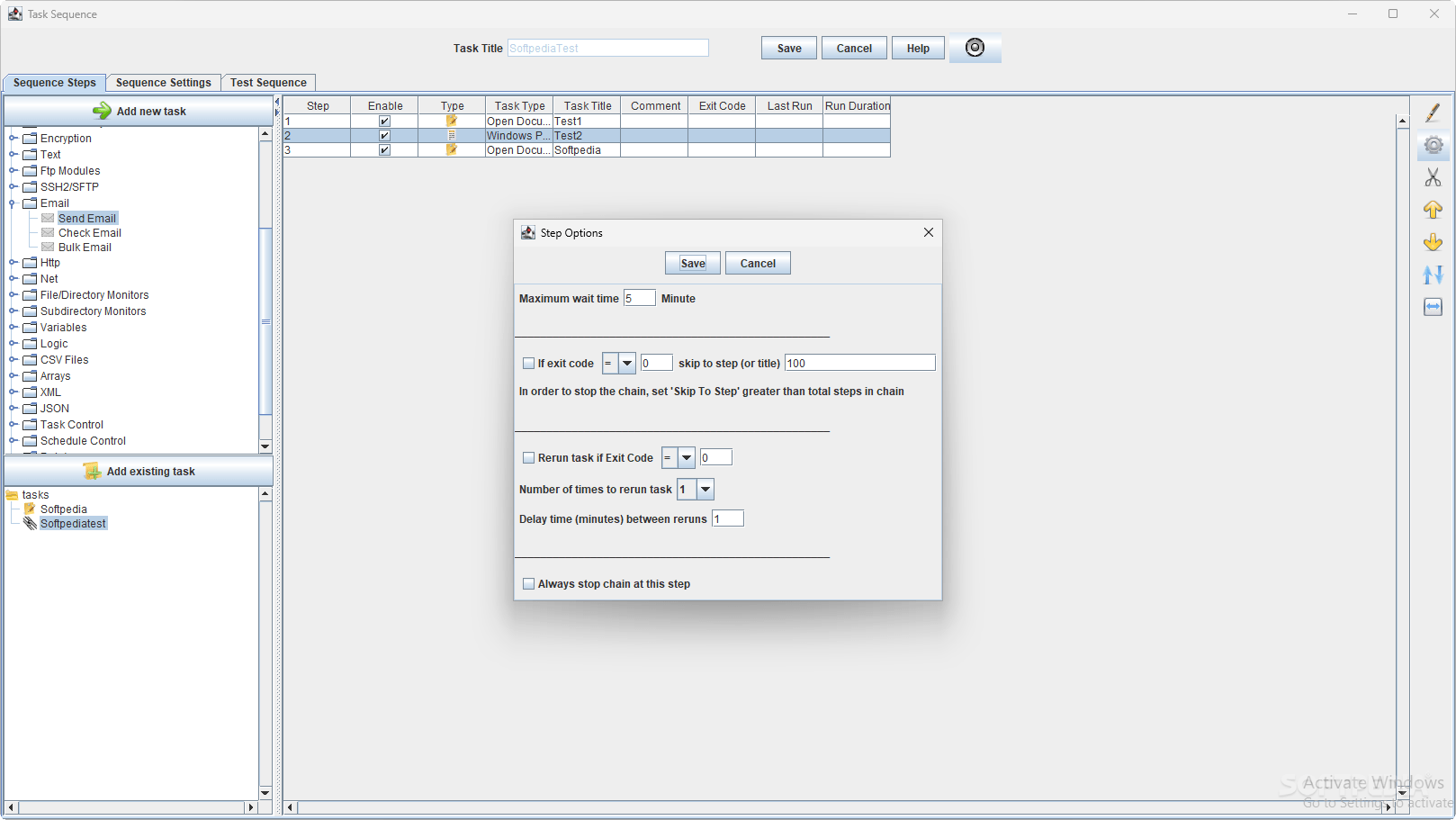
Task: Open 'Number of times to rerun task' dropdown
Action: tap(705, 489)
